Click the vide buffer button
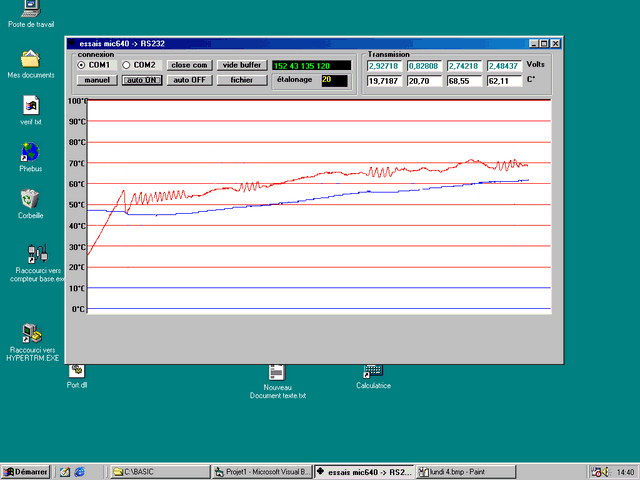The image size is (640, 480). pyautogui.click(x=241, y=65)
